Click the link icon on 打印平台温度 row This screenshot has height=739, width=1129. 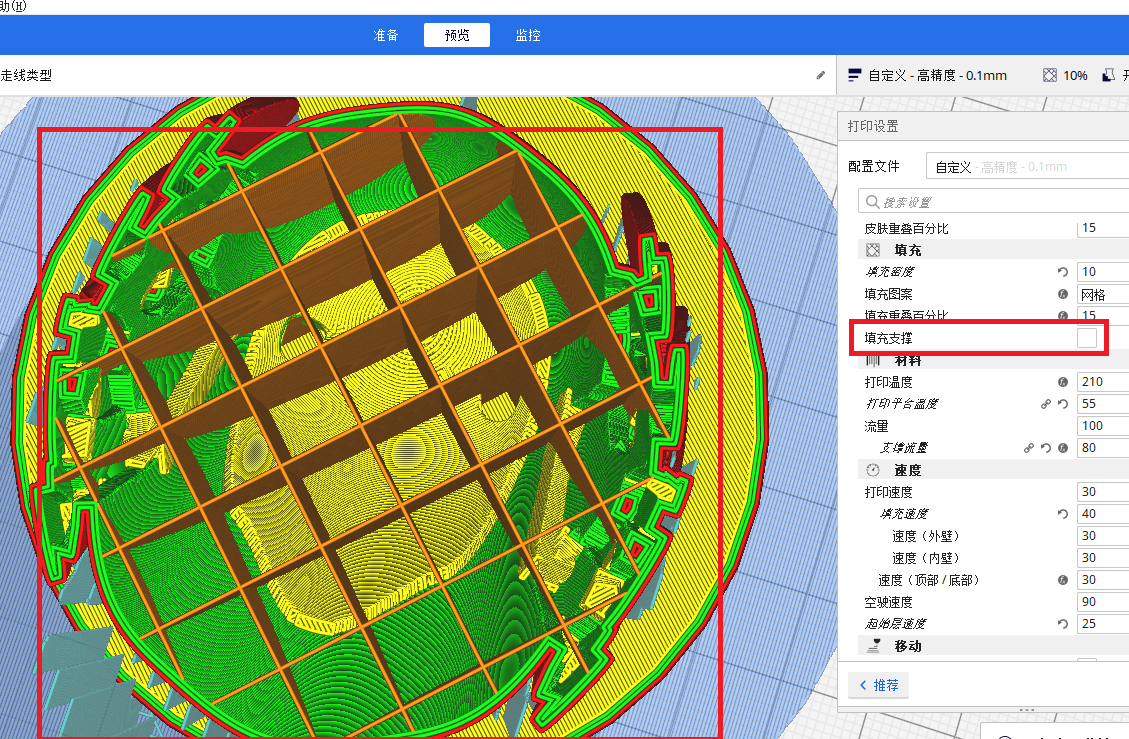pos(1045,404)
